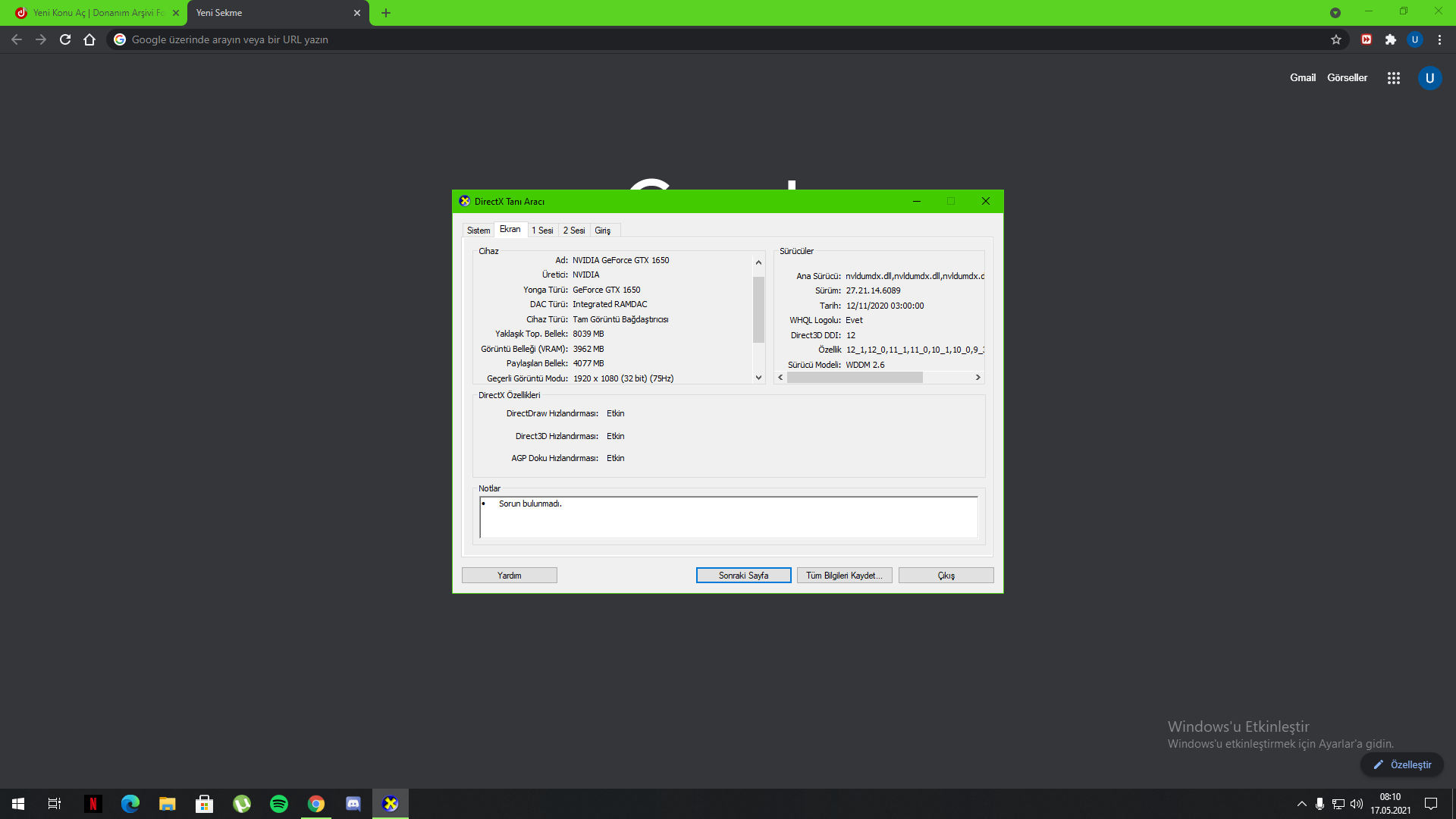Open the Giriş tab

coord(602,231)
